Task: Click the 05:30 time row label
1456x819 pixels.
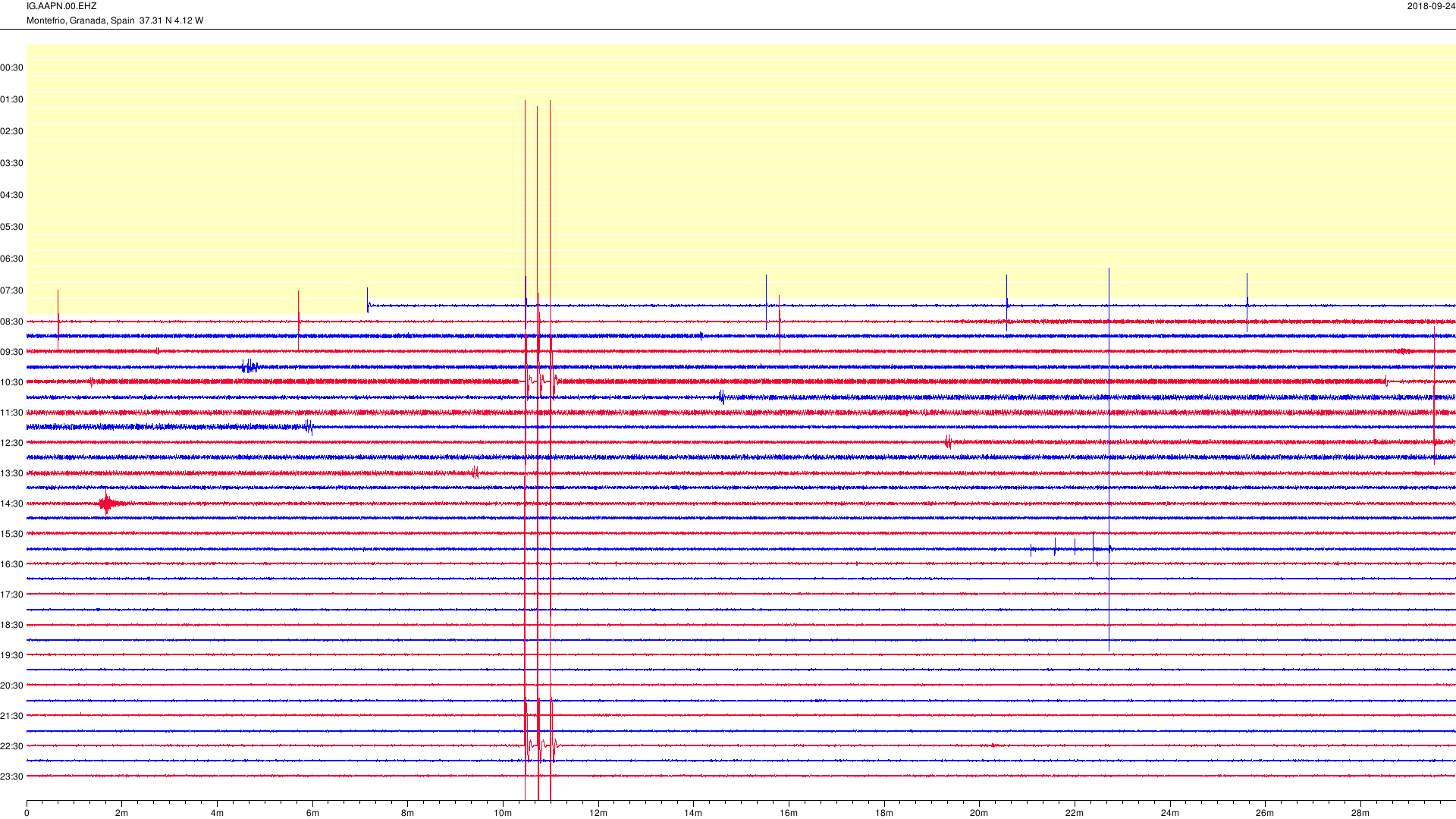Action: [x=11, y=227]
